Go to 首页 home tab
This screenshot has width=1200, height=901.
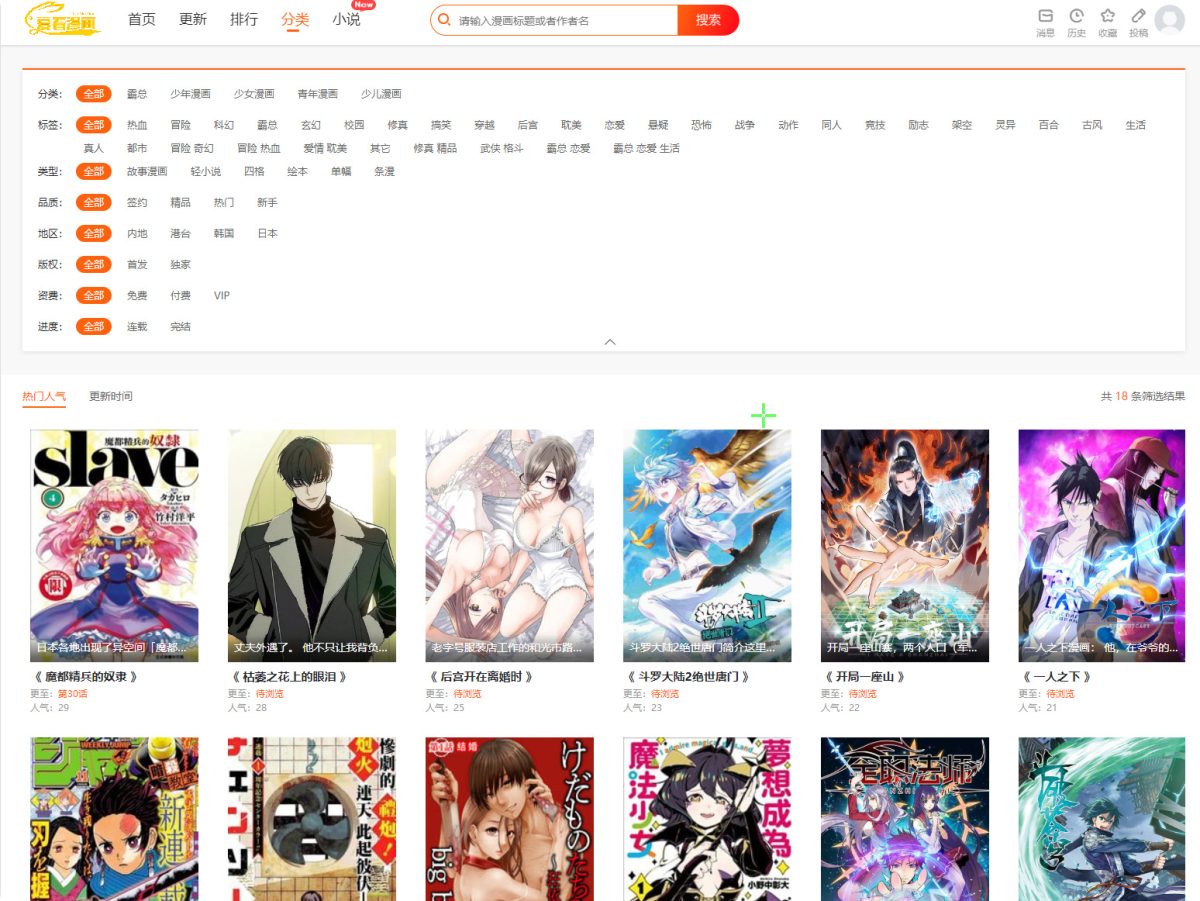(x=142, y=20)
